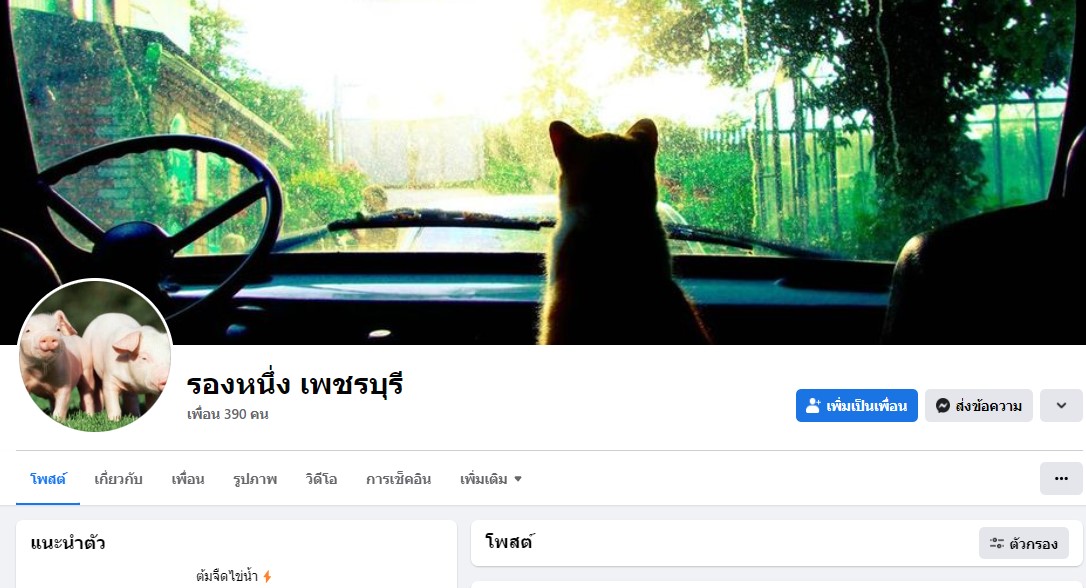Open the ตัวกรอง filter sliders icon
Image resolution: width=1086 pixels, height=588 pixels.
tap(997, 544)
